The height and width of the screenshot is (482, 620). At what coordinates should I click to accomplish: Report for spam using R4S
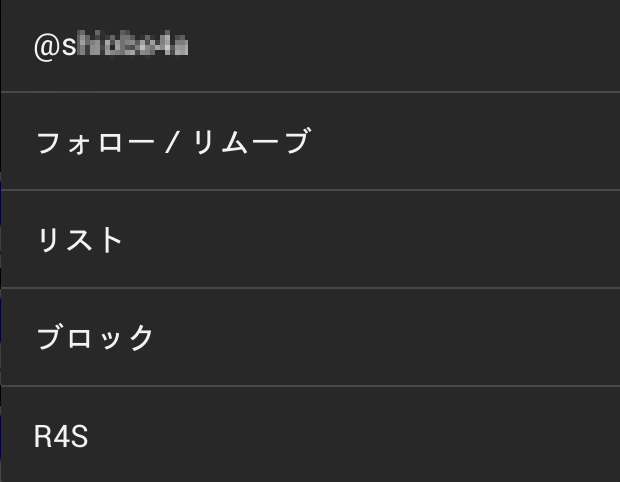310,437
